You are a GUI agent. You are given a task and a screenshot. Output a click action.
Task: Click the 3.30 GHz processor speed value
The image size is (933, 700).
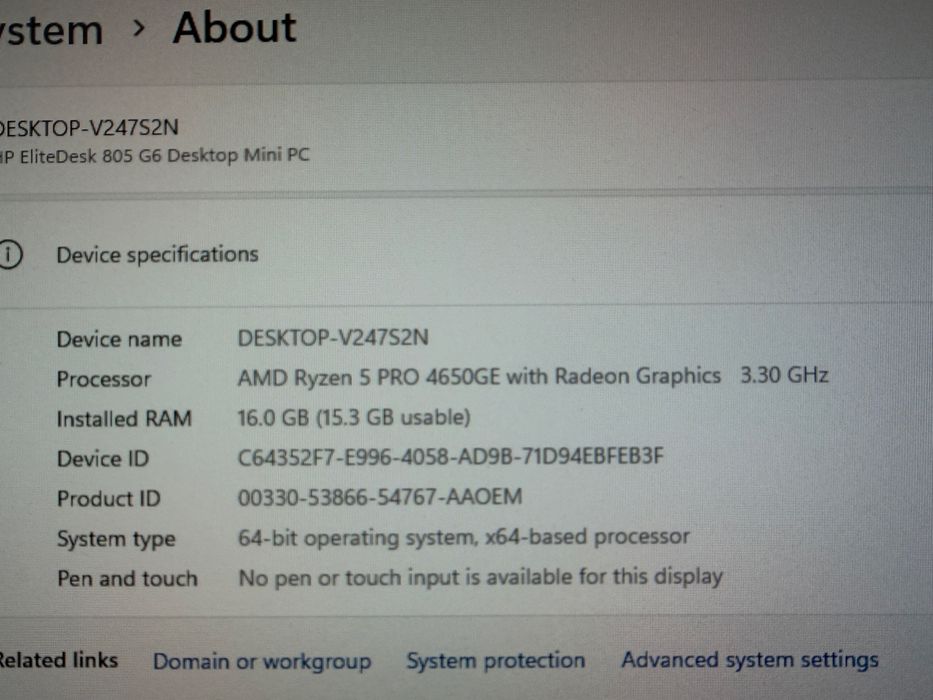pos(784,375)
